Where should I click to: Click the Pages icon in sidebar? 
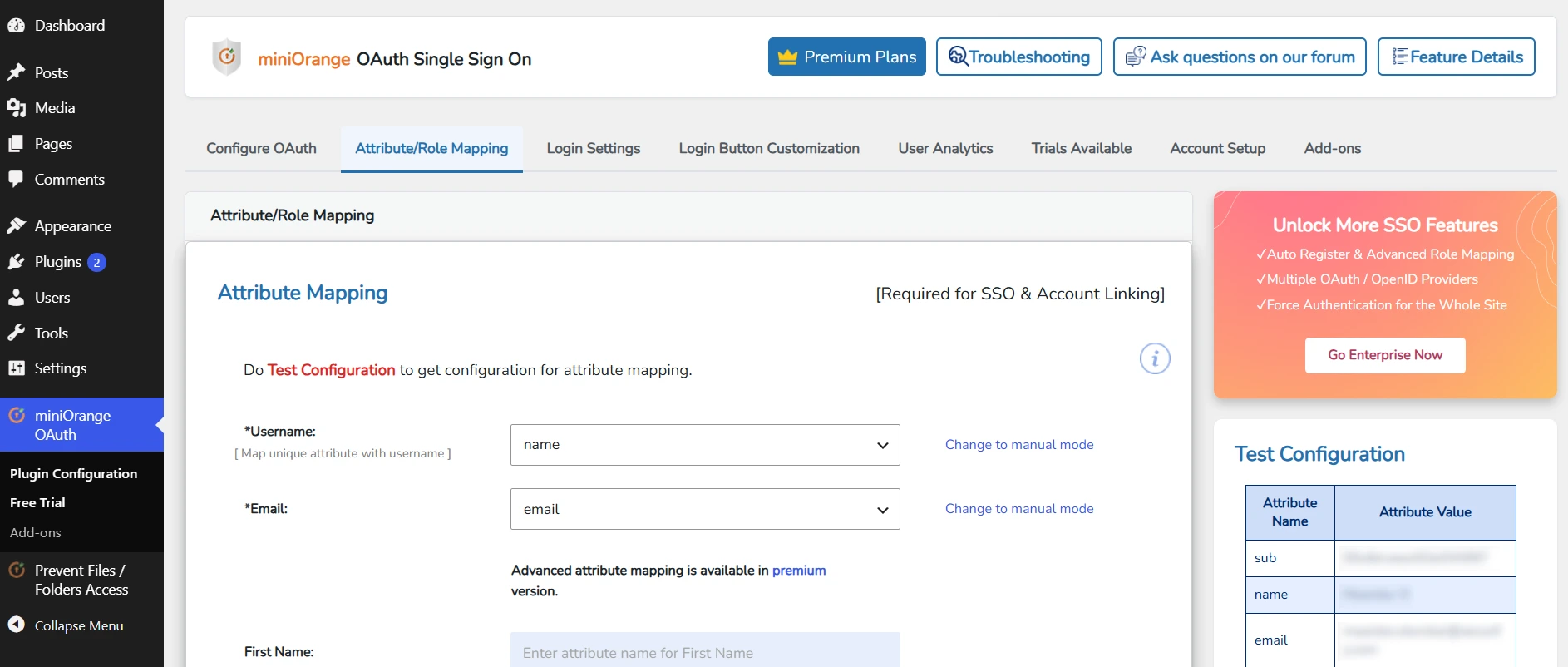(17, 144)
